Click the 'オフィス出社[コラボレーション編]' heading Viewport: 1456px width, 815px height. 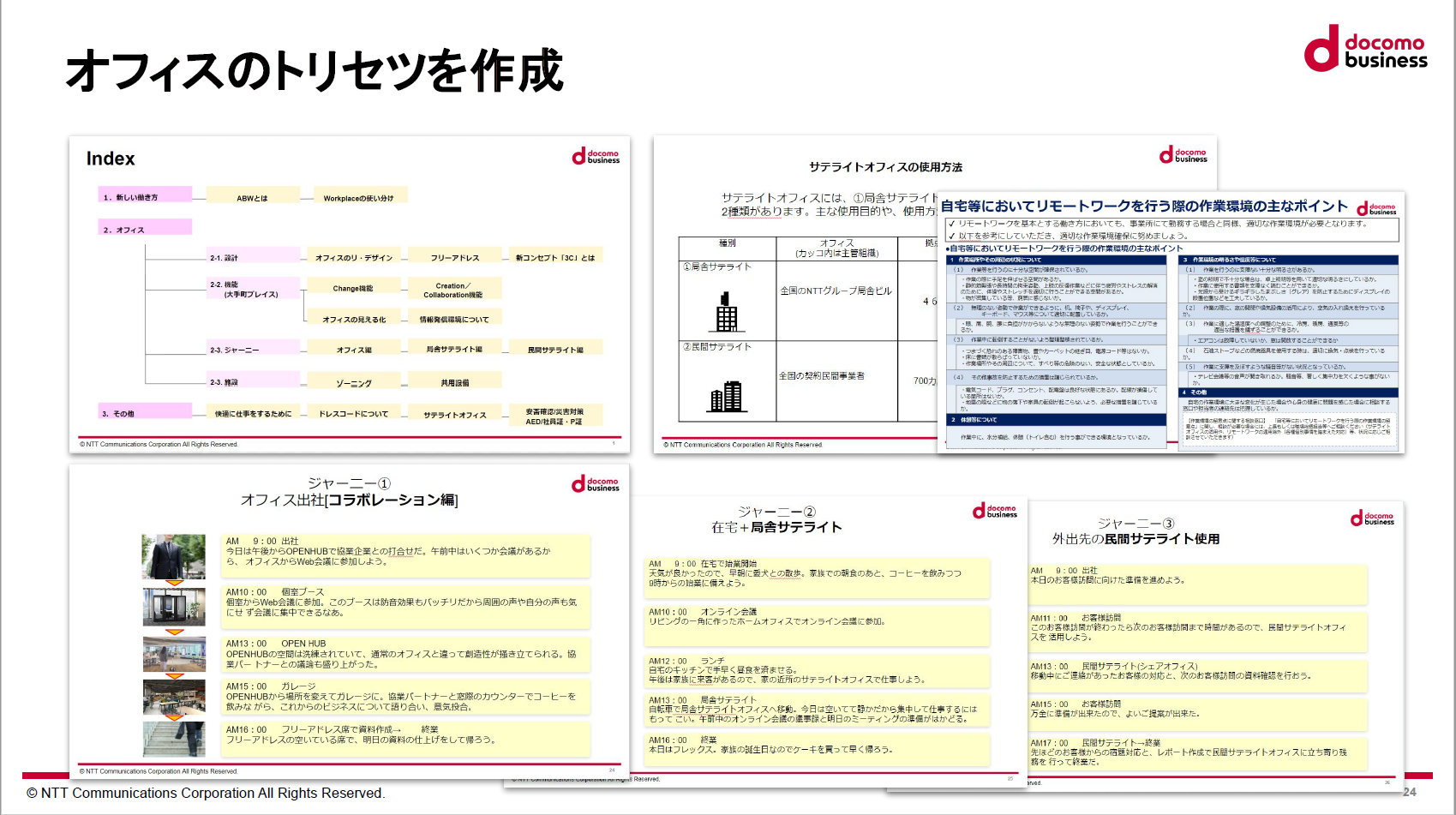coord(349,500)
